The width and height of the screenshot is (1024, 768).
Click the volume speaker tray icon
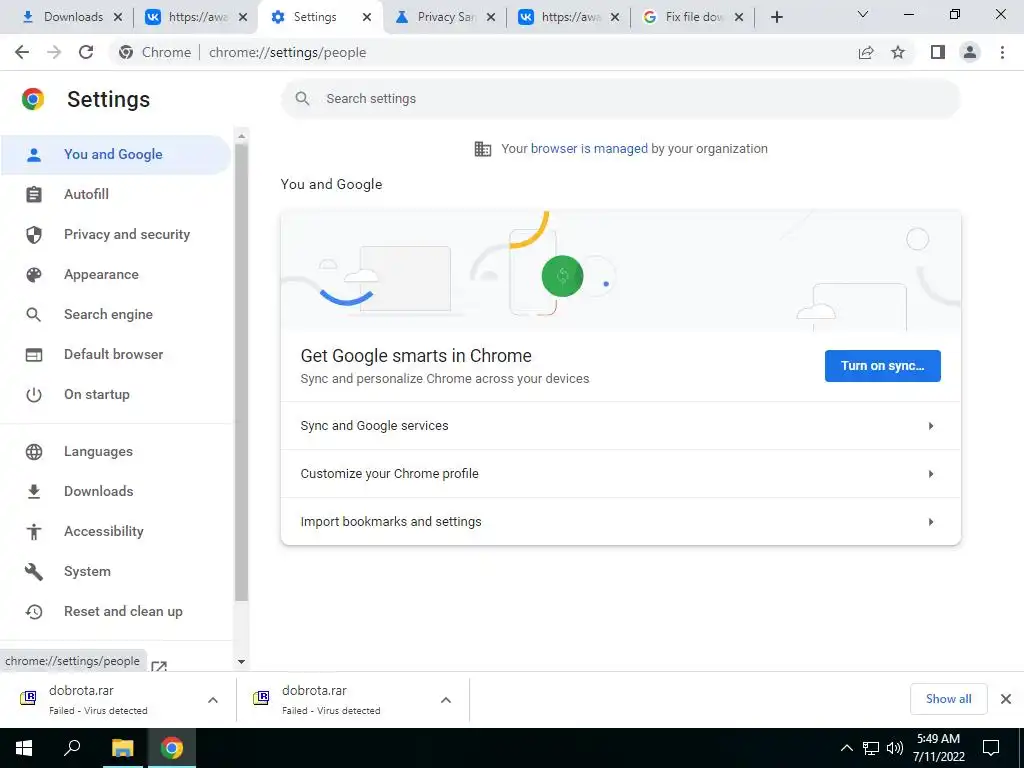895,748
